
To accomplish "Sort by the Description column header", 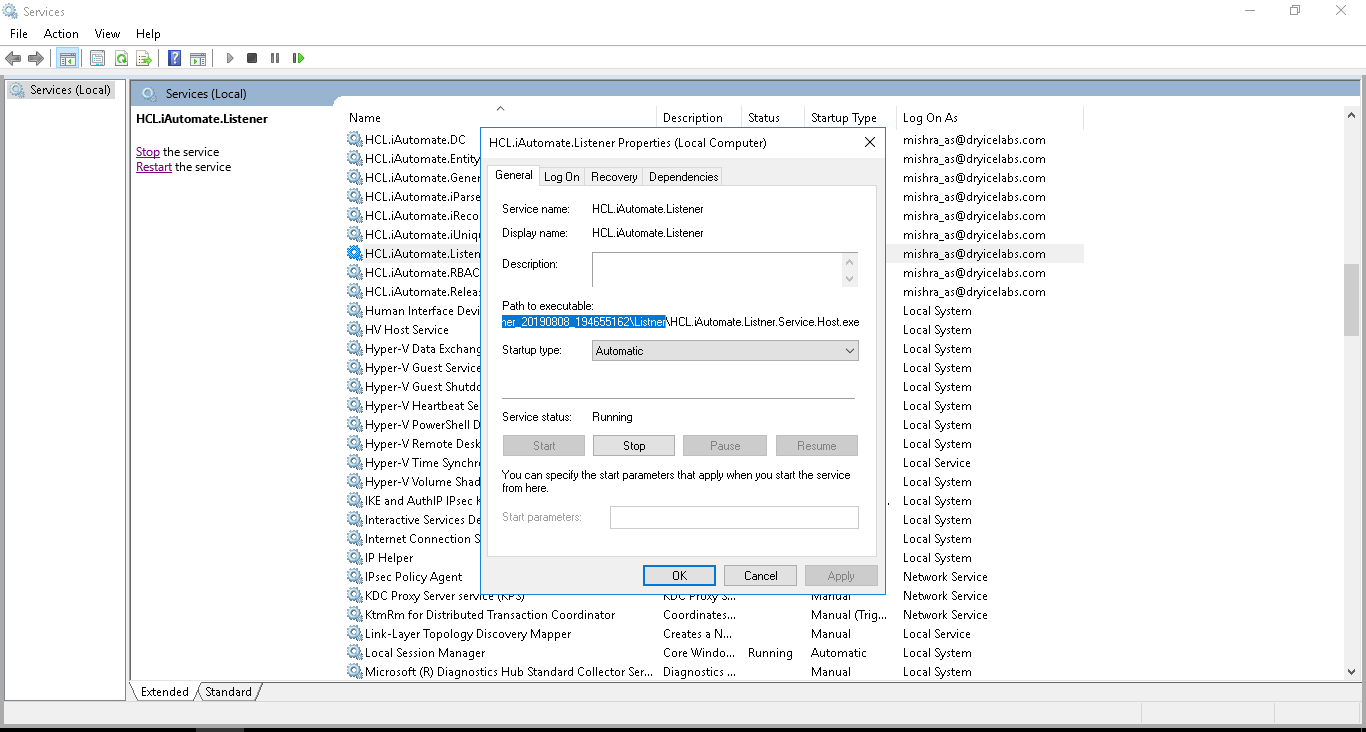I will [x=700, y=118].
